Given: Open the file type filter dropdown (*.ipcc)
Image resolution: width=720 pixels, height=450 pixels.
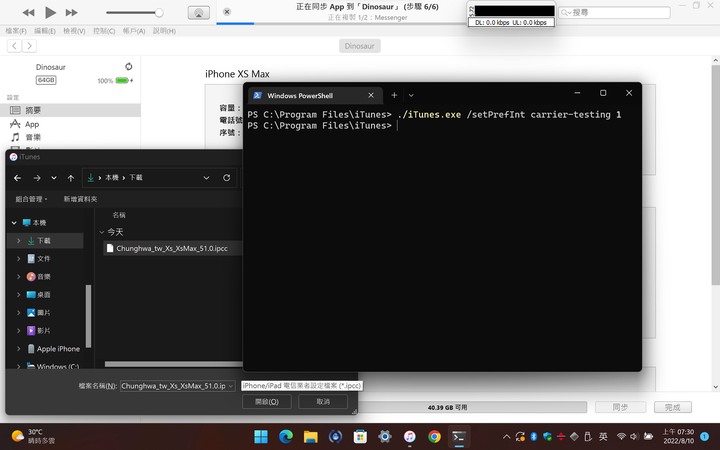Looking at the screenshot, I should click(302, 386).
